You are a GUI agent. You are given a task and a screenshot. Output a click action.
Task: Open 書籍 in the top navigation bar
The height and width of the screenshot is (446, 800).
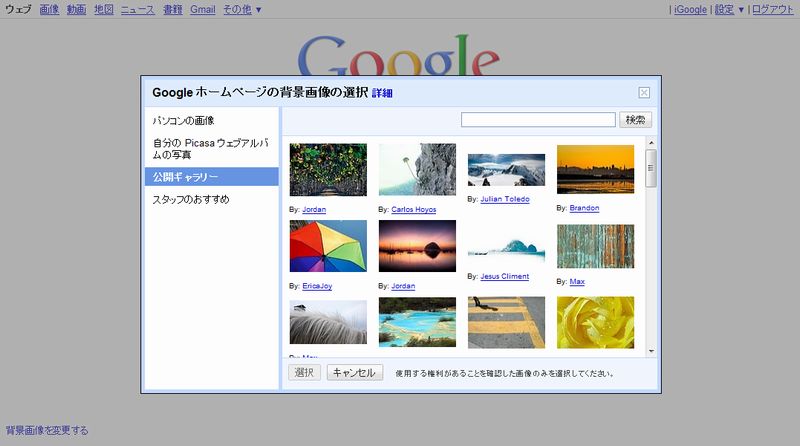point(172,9)
